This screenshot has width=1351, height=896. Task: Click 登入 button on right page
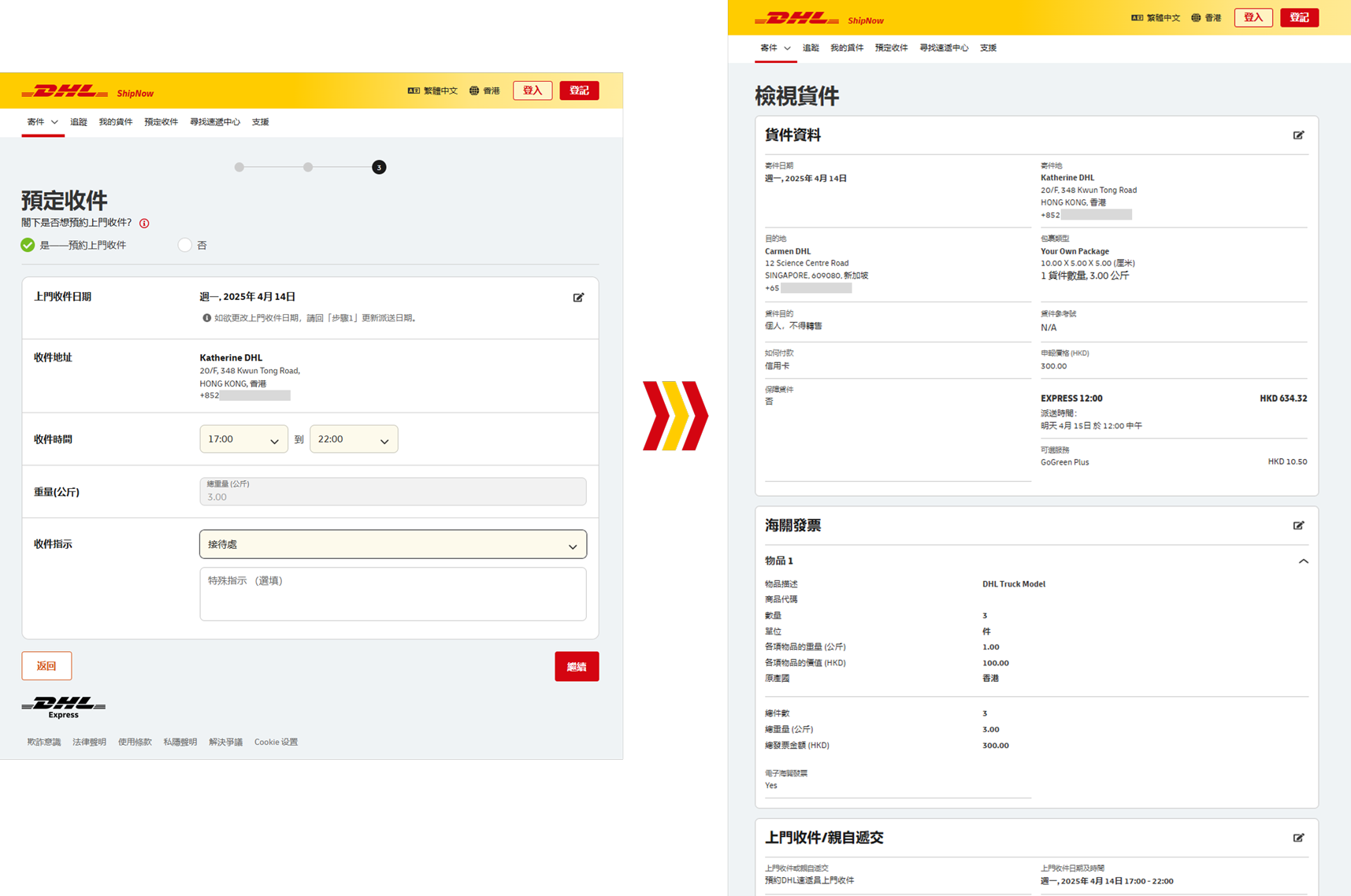(1253, 17)
